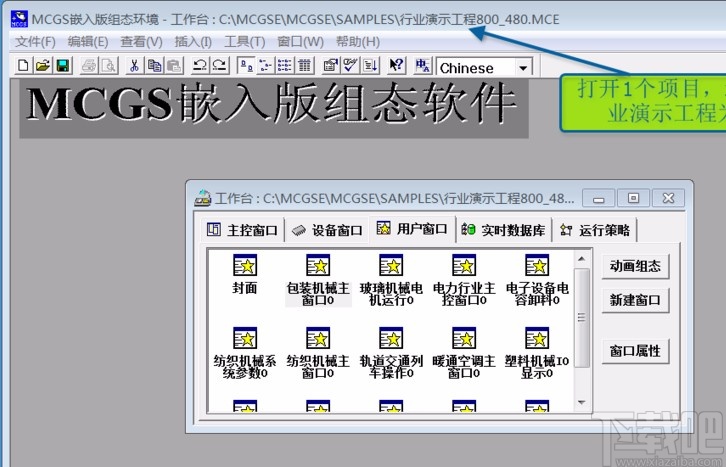Select the 电力行业主控窗口0 window icon

click(464, 280)
